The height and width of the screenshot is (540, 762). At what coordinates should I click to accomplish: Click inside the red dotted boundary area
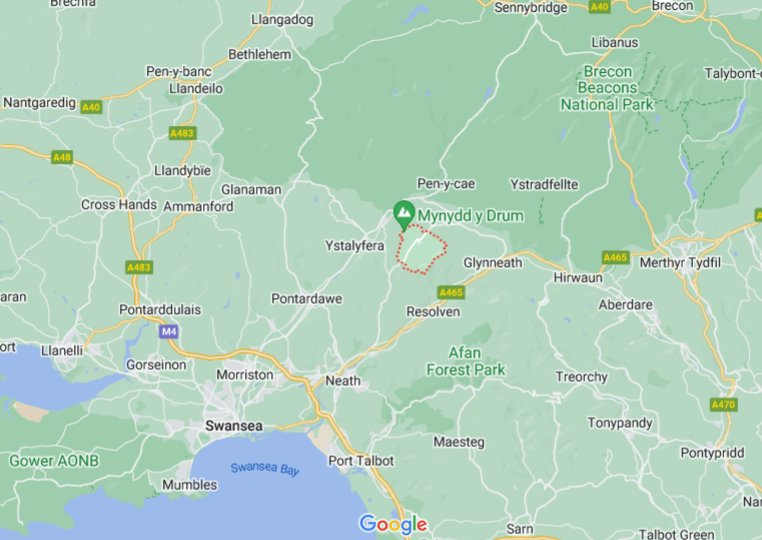tap(422, 250)
